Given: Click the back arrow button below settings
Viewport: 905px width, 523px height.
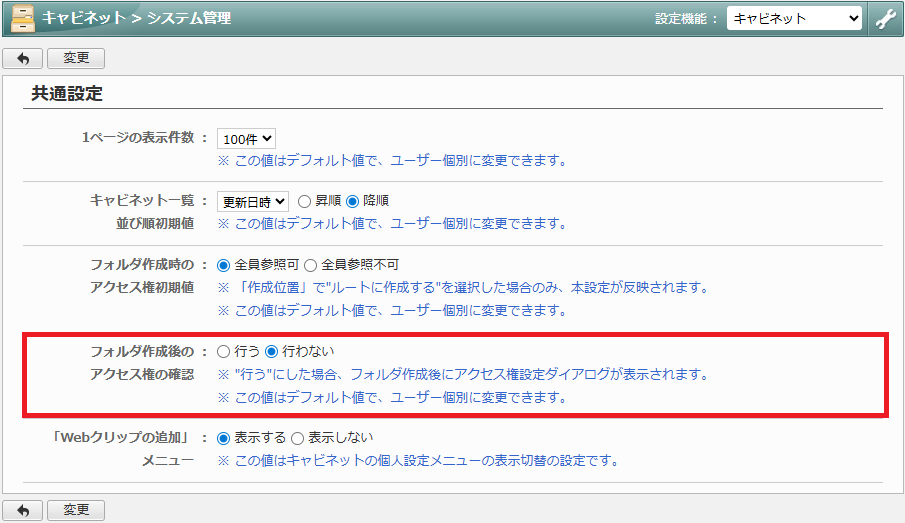Looking at the screenshot, I should [23, 510].
